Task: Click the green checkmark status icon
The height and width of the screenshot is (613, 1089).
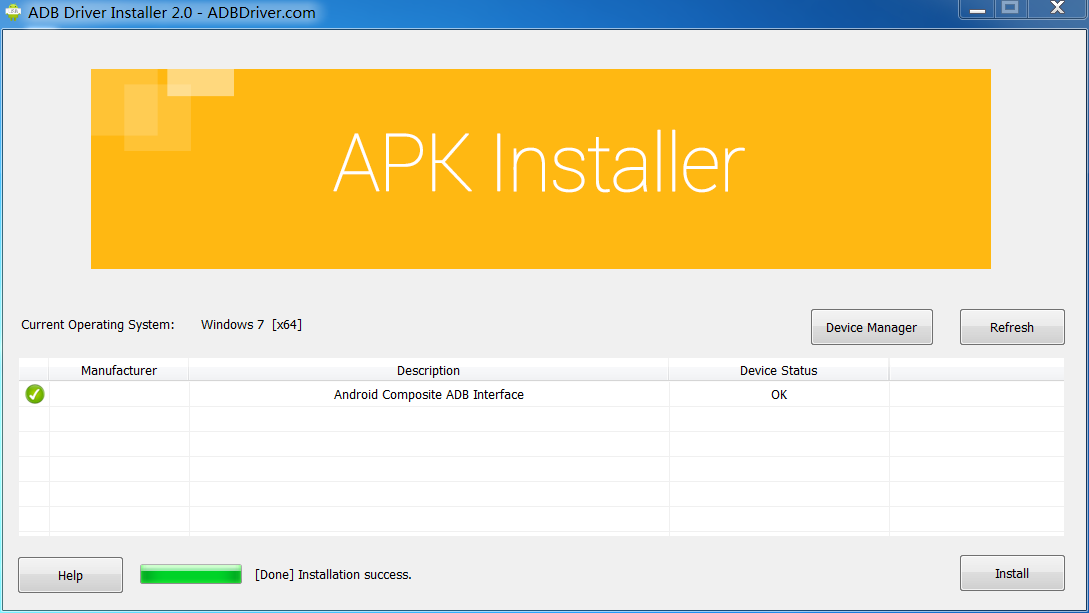Action: click(35, 395)
